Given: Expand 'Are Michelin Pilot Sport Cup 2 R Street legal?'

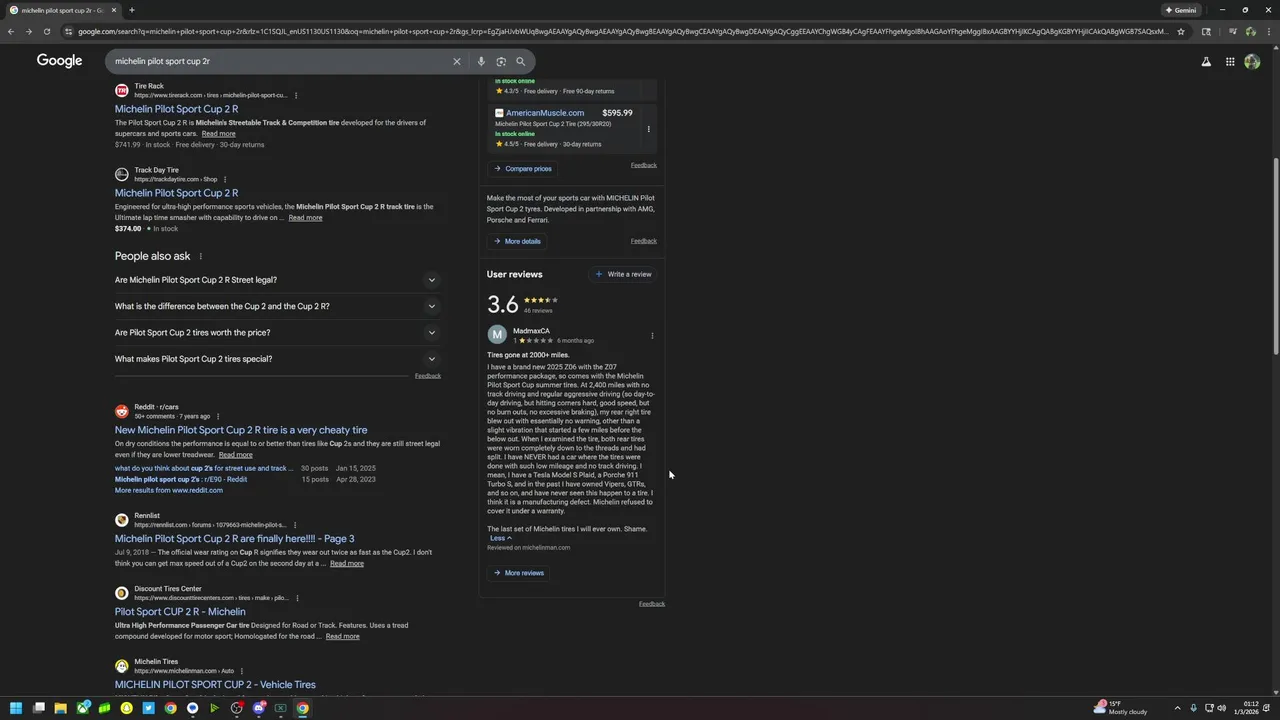Looking at the screenshot, I should click(x=277, y=280).
